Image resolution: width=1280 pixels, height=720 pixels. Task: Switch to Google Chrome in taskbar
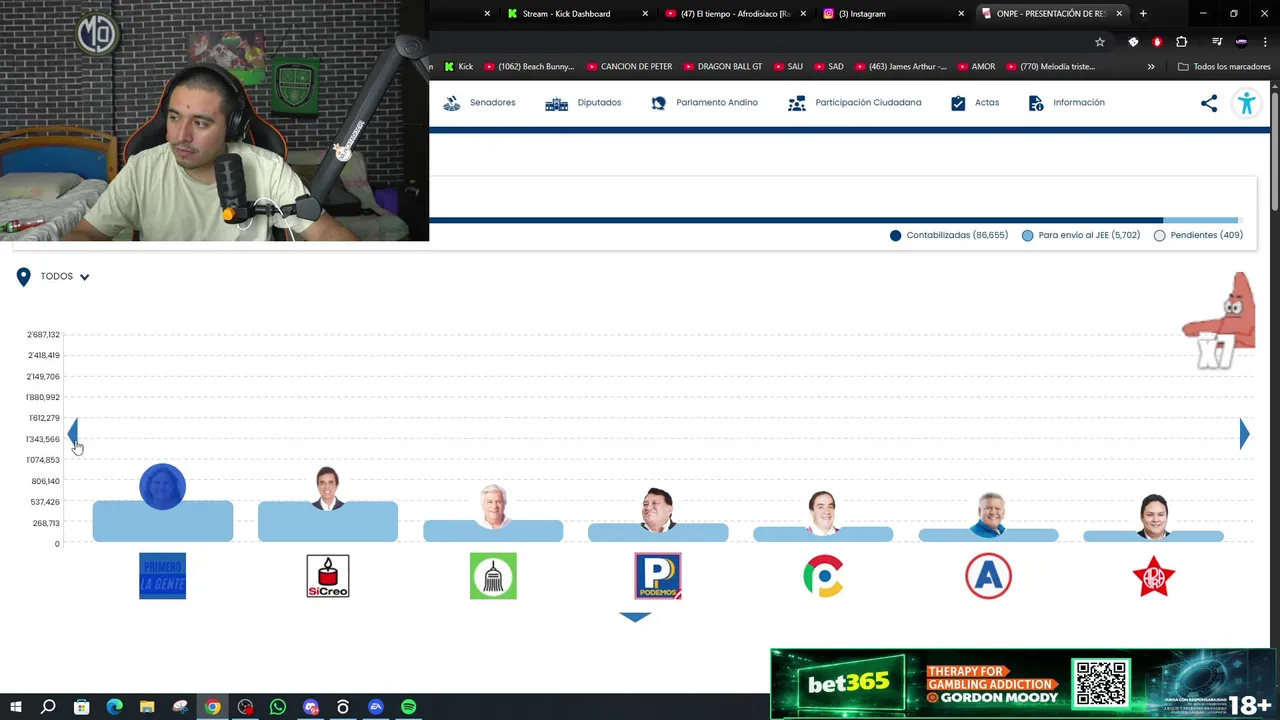pos(212,707)
